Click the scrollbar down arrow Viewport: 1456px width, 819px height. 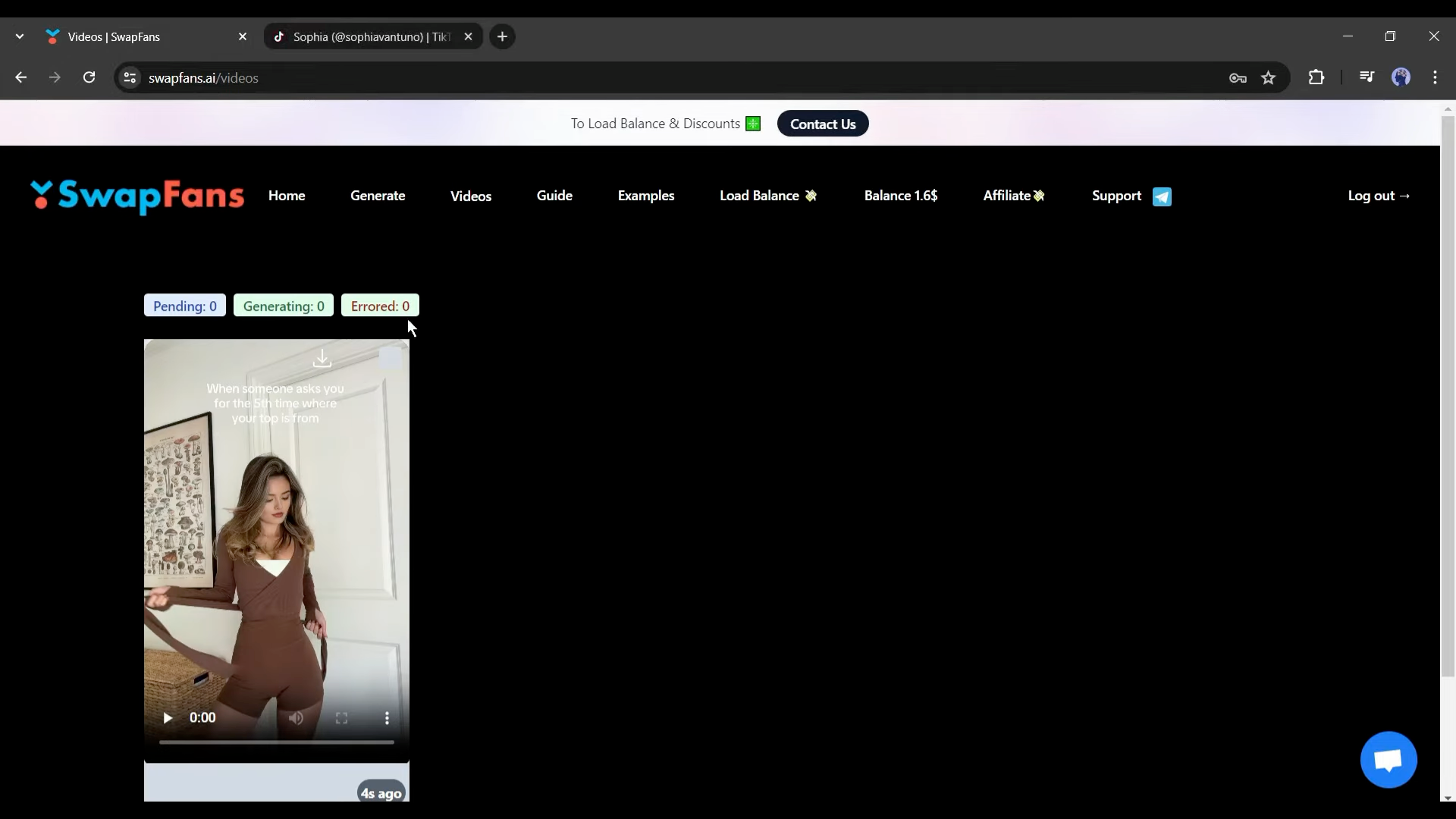point(1448,797)
